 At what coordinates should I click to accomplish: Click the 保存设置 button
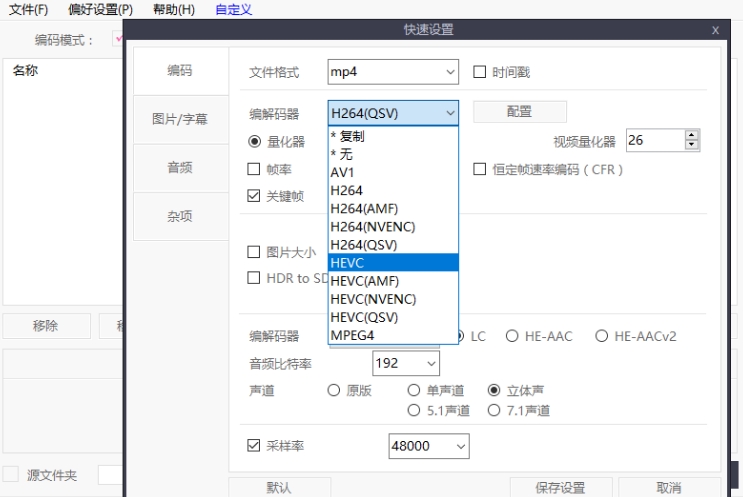click(x=560, y=488)
